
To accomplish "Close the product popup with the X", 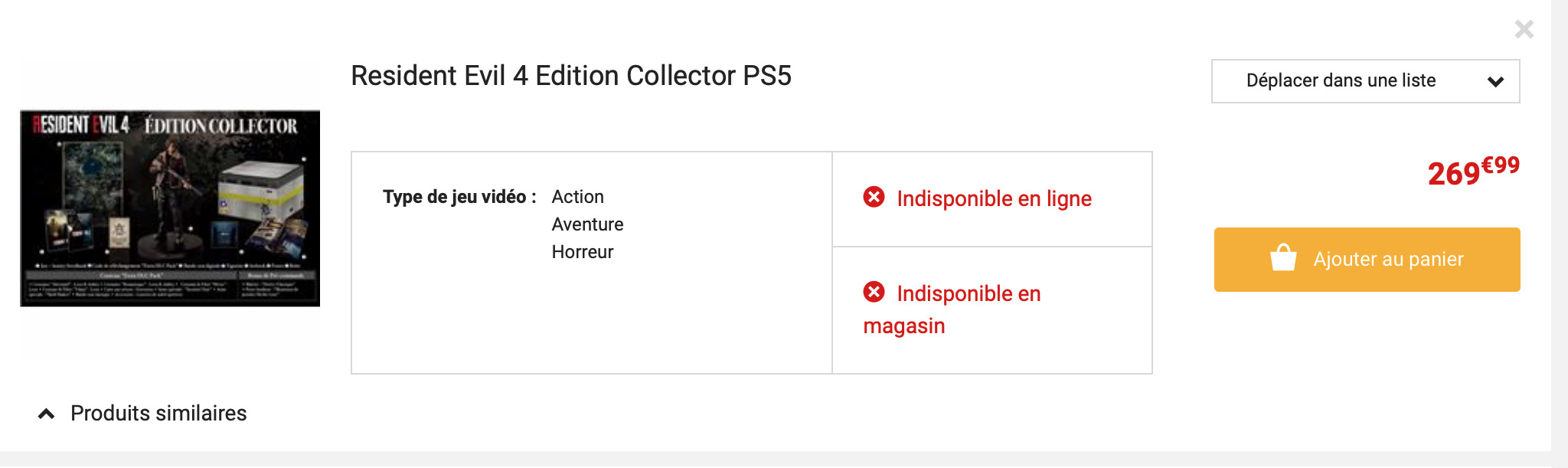I will pos(1524,29).
